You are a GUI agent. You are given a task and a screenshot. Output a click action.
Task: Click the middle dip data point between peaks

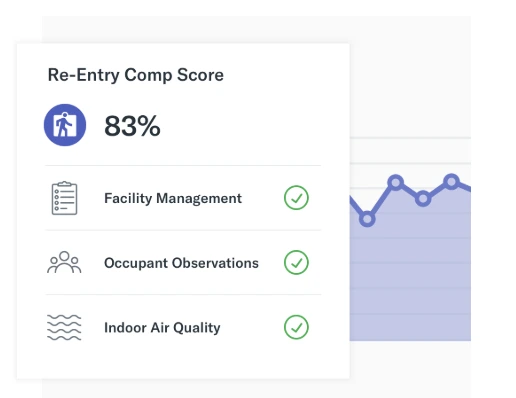[423, 199]
